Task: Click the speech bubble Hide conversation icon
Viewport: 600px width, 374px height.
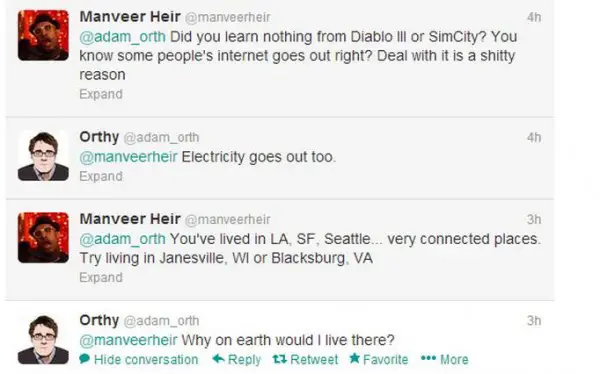Action: [85, 359]
